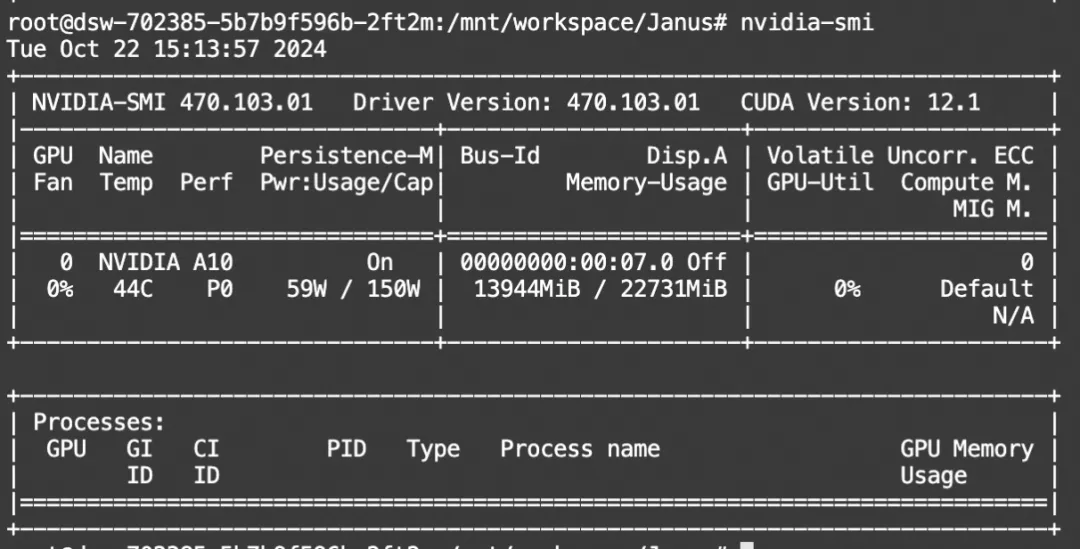Image resolution: width=1080 pixels, height=549 pixels.
Task: Click the Default compute mode value
Action: click(986, 289)
